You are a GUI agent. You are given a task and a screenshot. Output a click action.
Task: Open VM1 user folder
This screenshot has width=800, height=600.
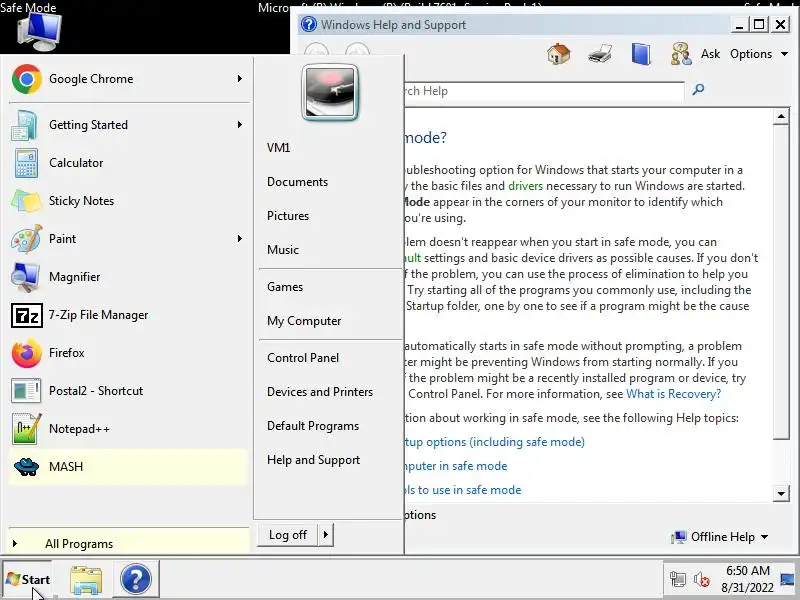pyautogui.click(x=279, y=148)
